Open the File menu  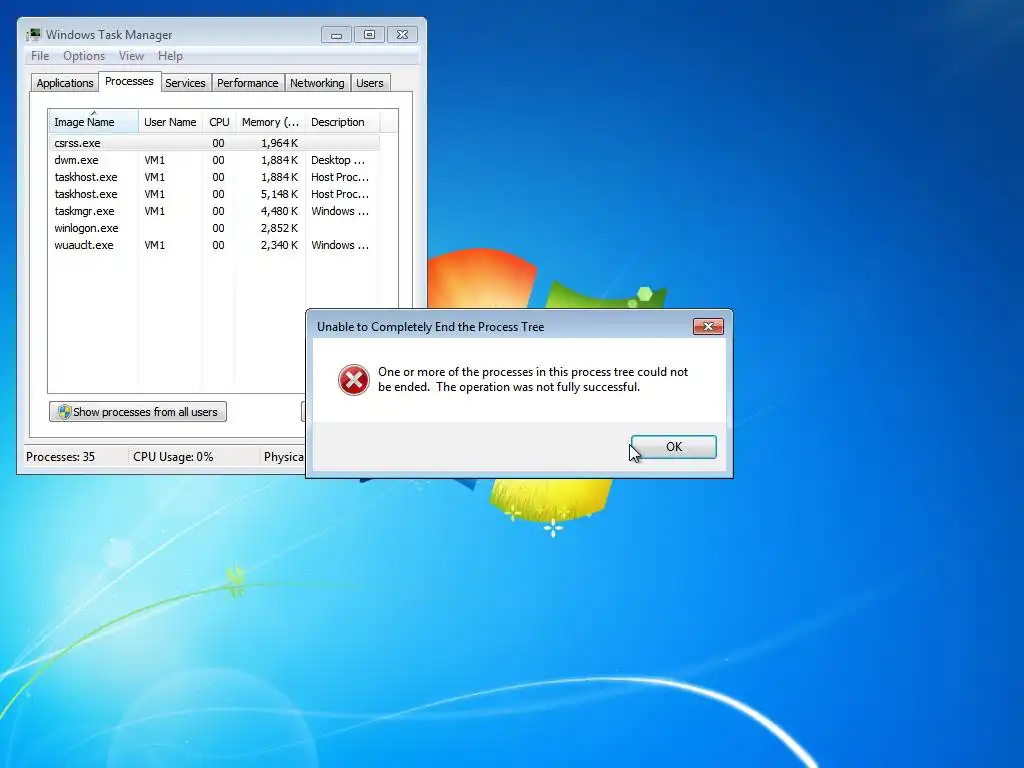(40, 56)
